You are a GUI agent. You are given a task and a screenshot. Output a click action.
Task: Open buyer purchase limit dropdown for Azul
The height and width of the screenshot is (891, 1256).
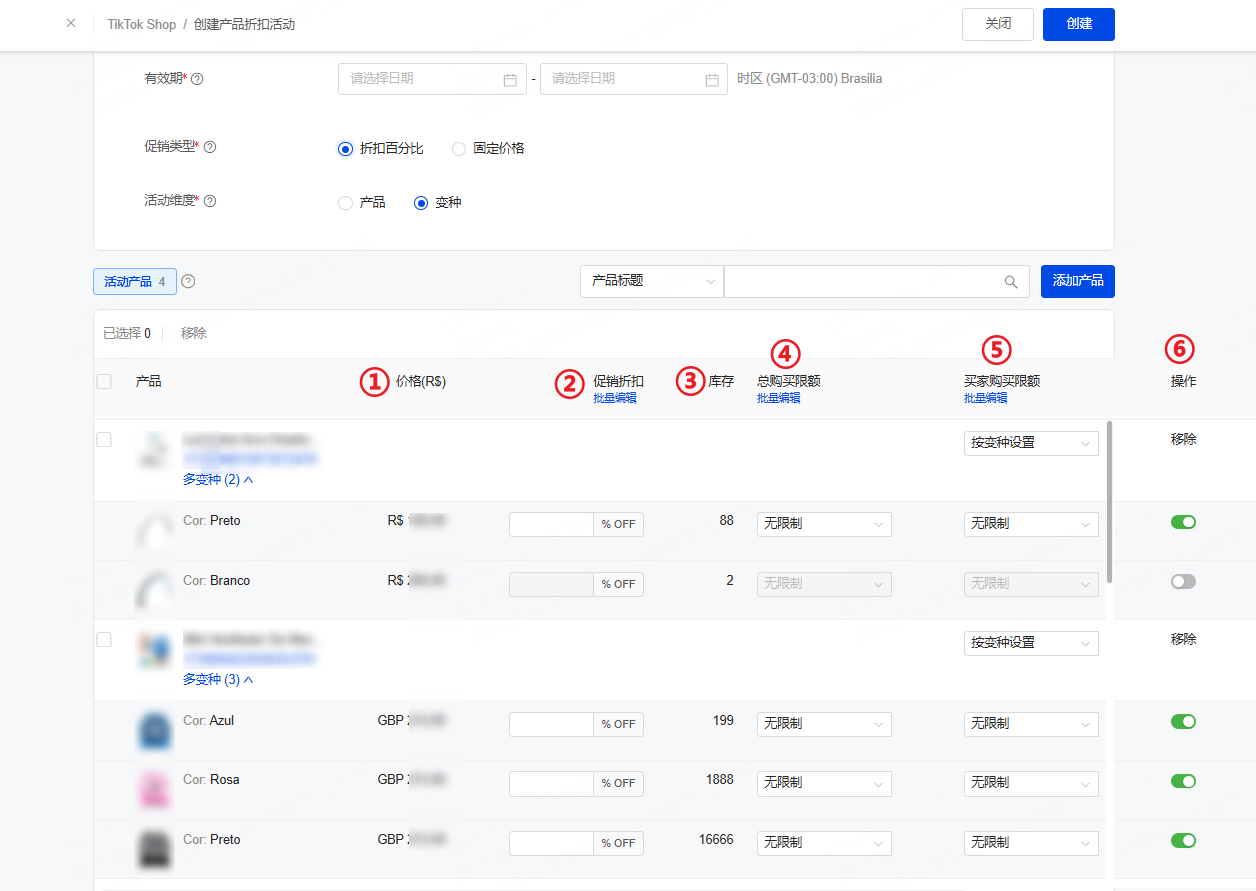click(1031, 724)
